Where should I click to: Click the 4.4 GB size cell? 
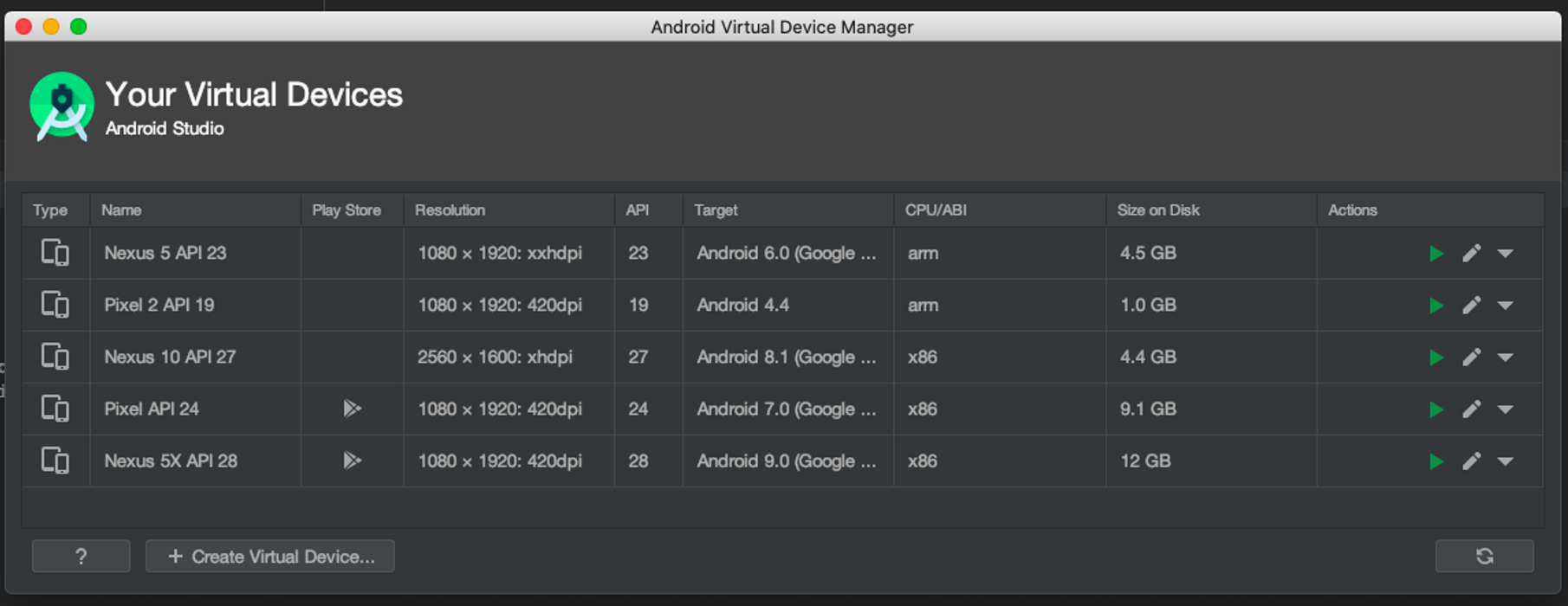click(1212, 357)
